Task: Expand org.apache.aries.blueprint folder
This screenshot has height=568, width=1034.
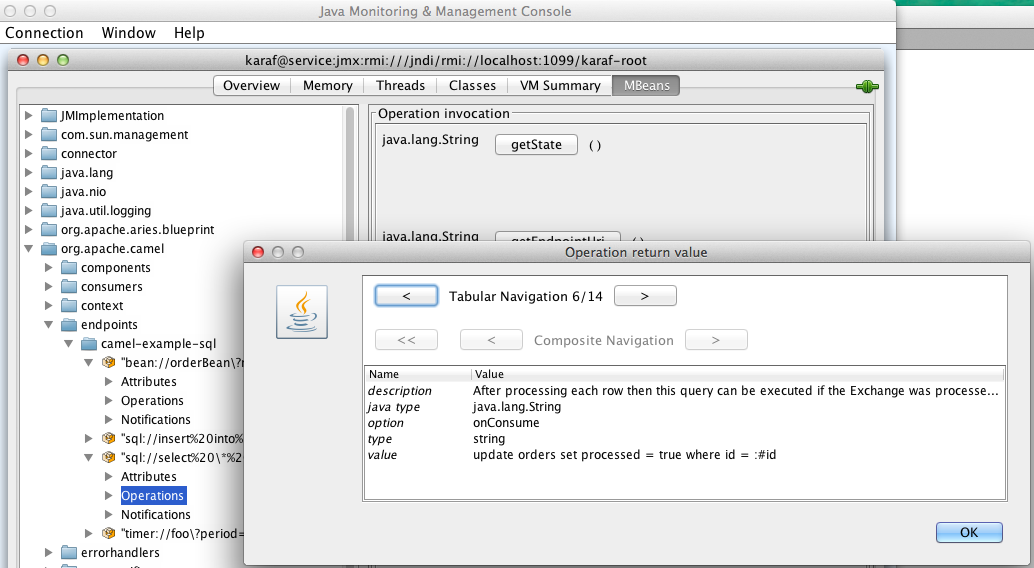Action: click(28, 230)
